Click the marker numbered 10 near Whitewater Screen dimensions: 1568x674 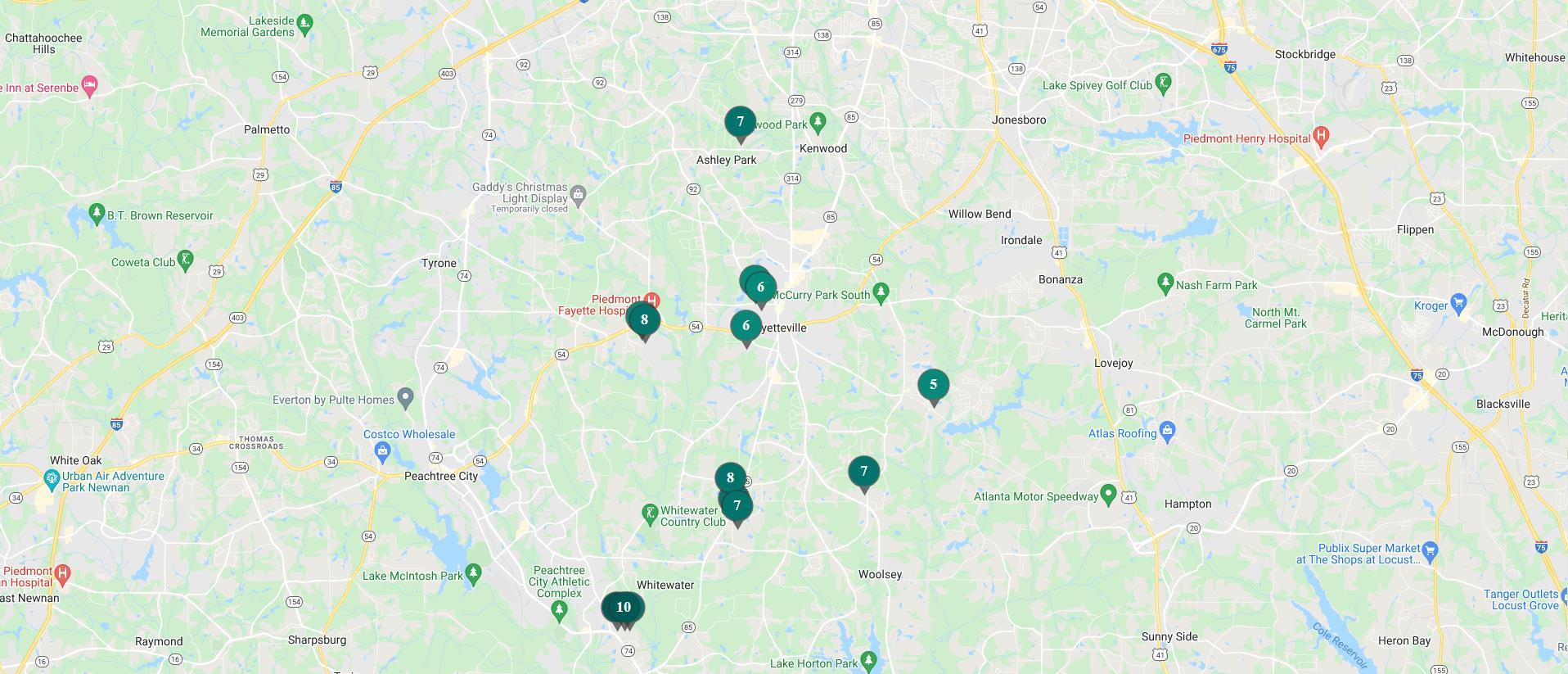(x=624, y=608)
